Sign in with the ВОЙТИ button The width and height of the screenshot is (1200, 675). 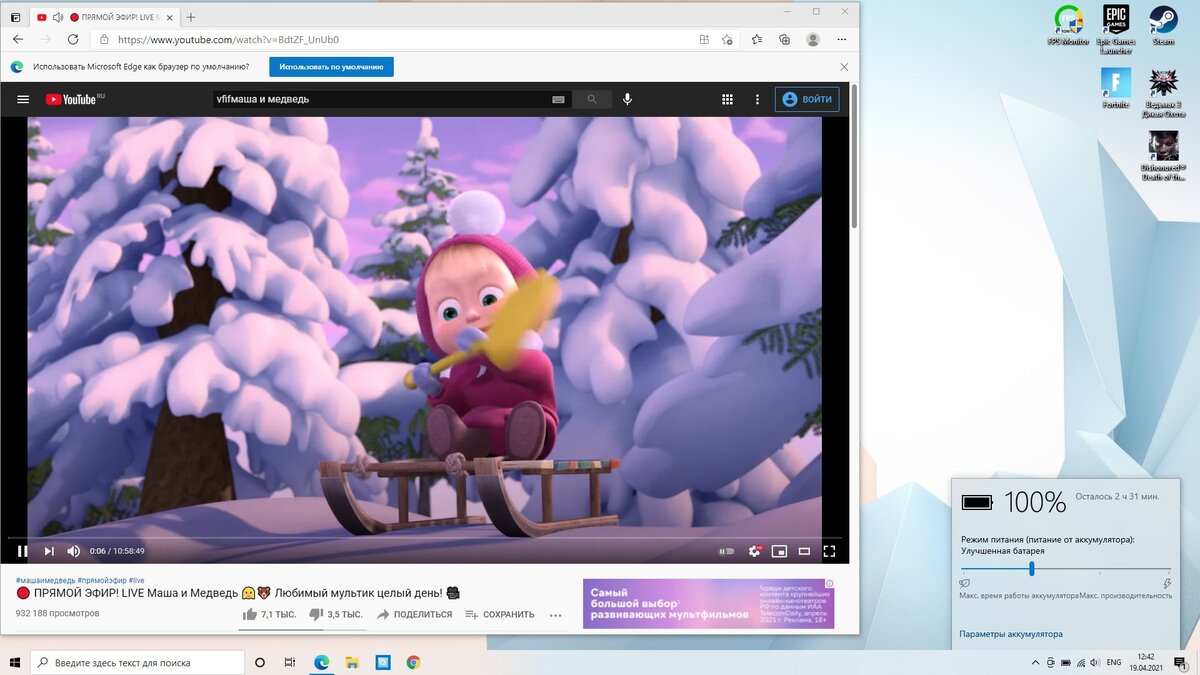pyautogui.click(x=807, y=99)
